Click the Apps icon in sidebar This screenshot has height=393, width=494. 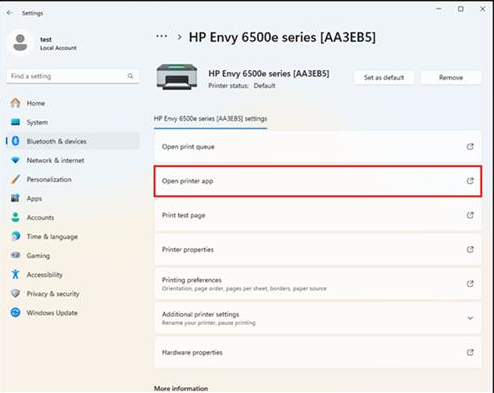(15, 198)
